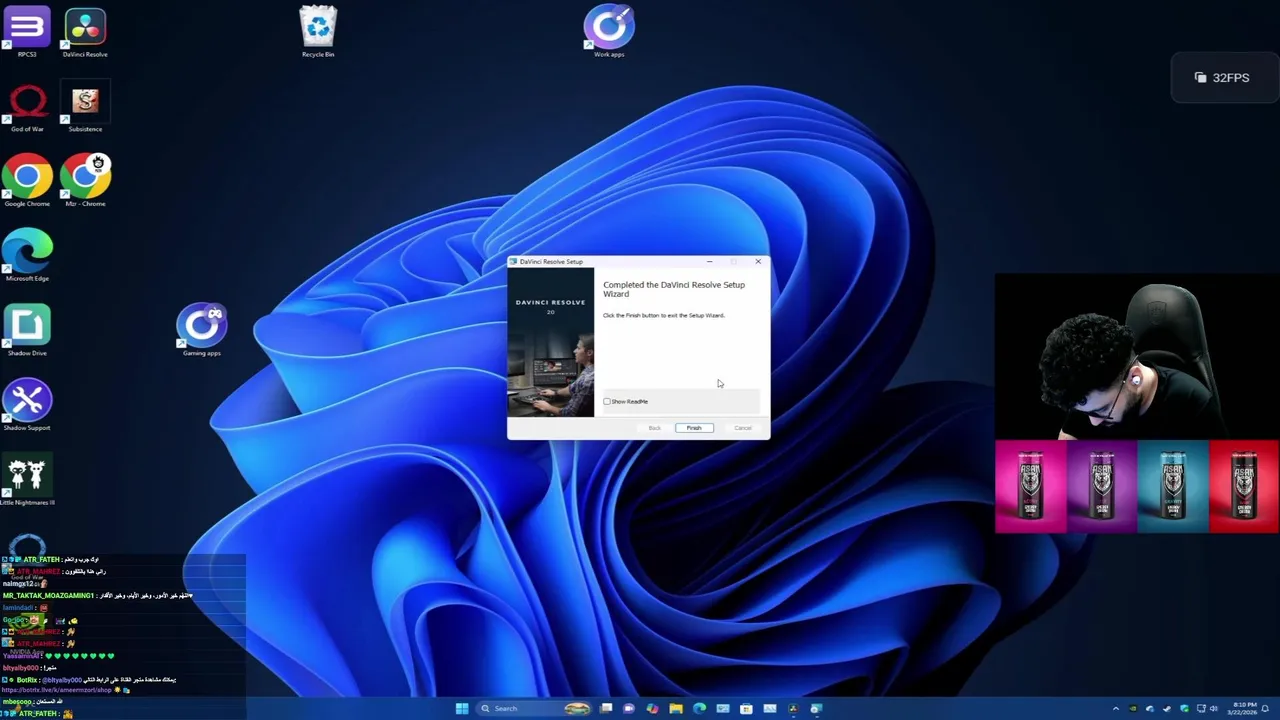Tick the Show ReadMe checkbox
This screenshot has width=1280, height=720.
607,401
